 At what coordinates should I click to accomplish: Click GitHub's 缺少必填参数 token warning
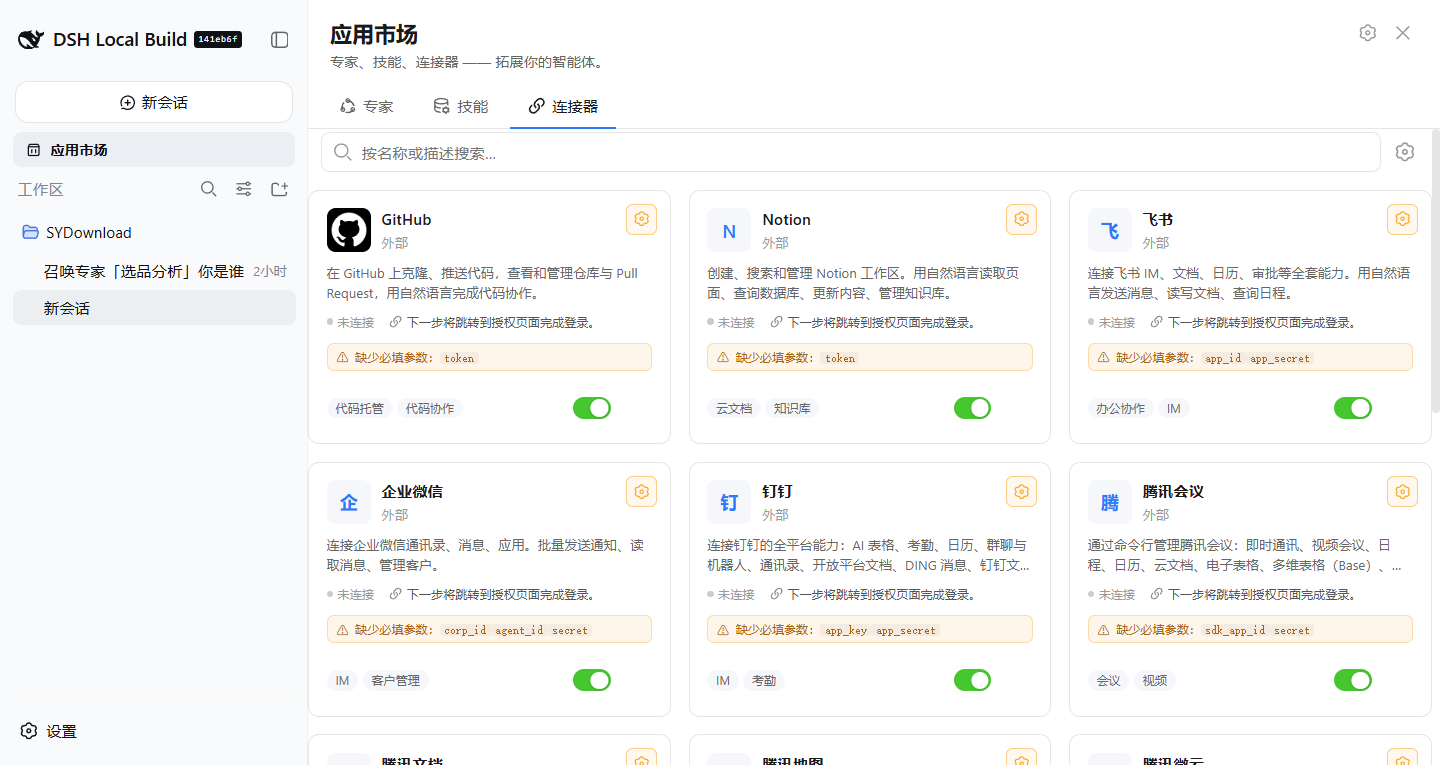click(x=489, y=357)
